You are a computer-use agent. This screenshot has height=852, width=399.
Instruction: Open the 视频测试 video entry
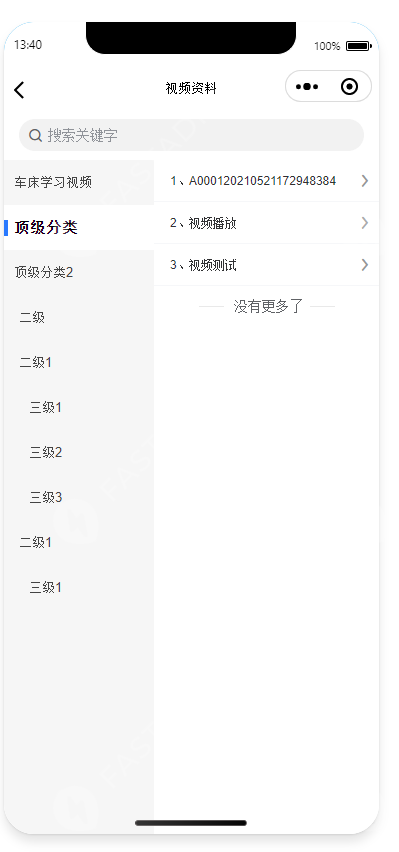click(x=266, y=265)
